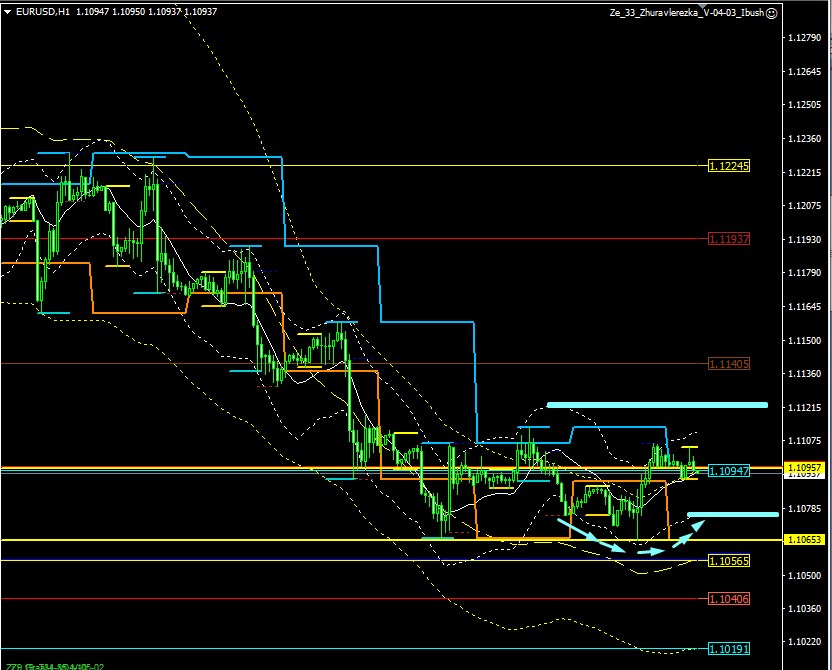Click the red 1.10406 level label
832x670 pixels.
click(728, 599)
